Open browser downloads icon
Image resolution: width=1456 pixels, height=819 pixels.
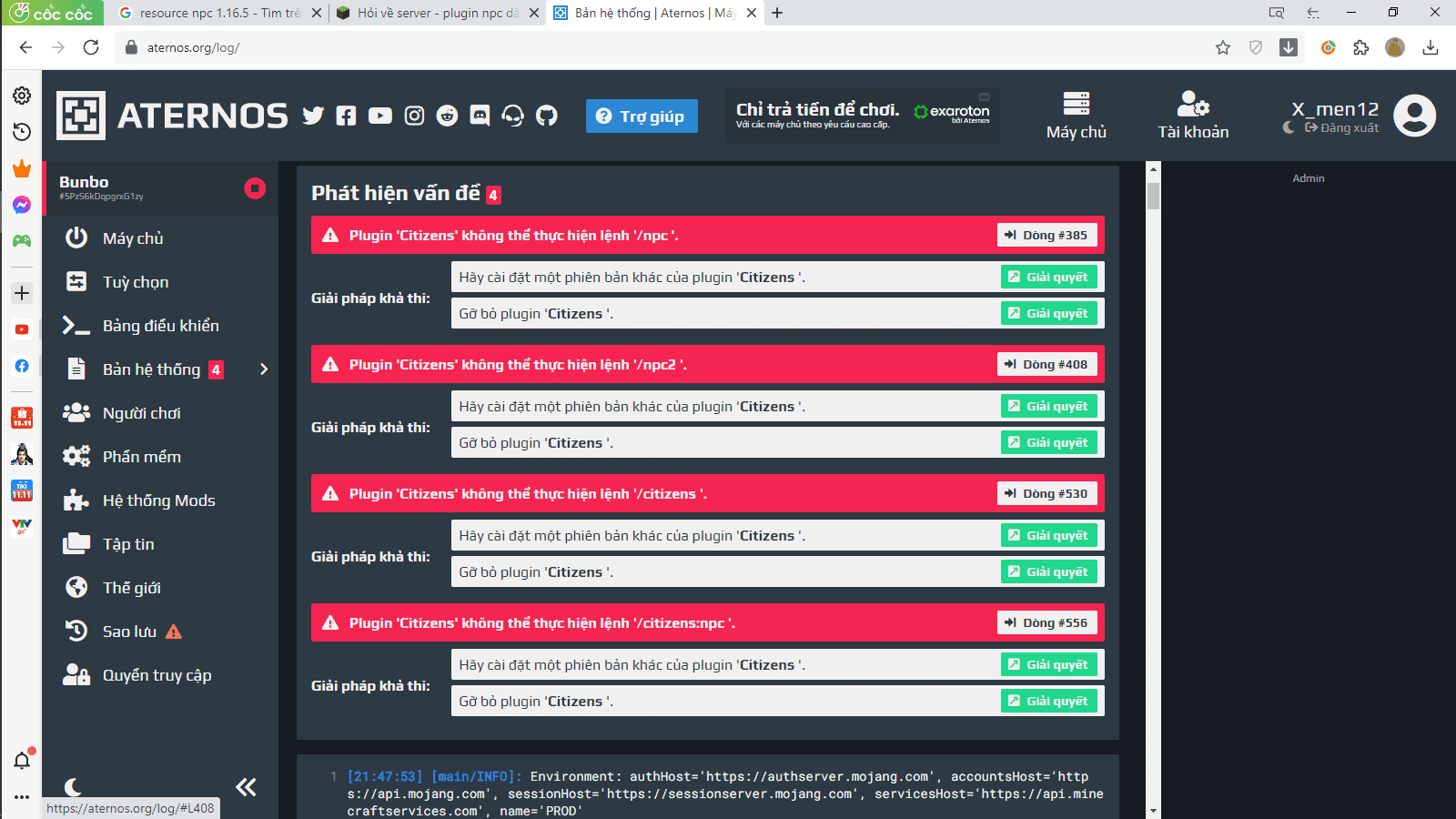(x=1431, y=47)
